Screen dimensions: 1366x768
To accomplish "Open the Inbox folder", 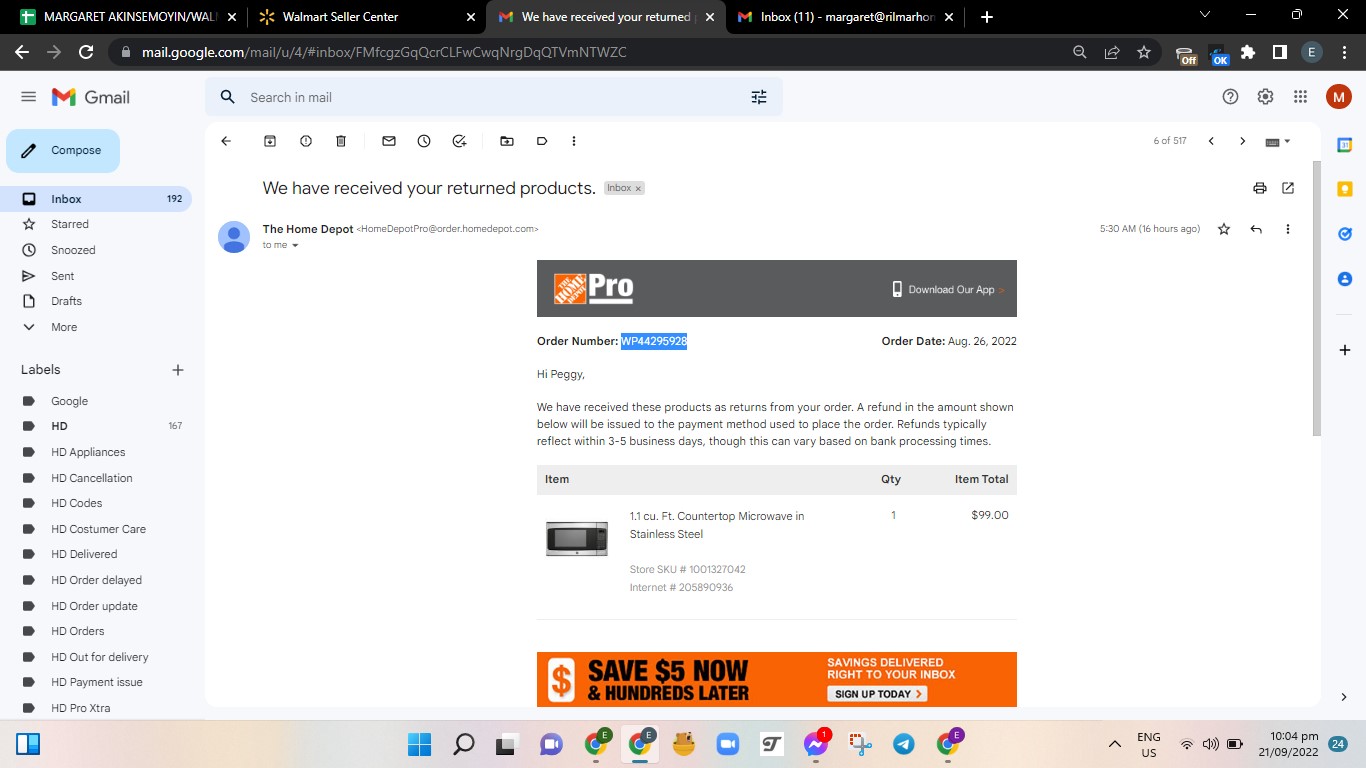I will [96, 199].
